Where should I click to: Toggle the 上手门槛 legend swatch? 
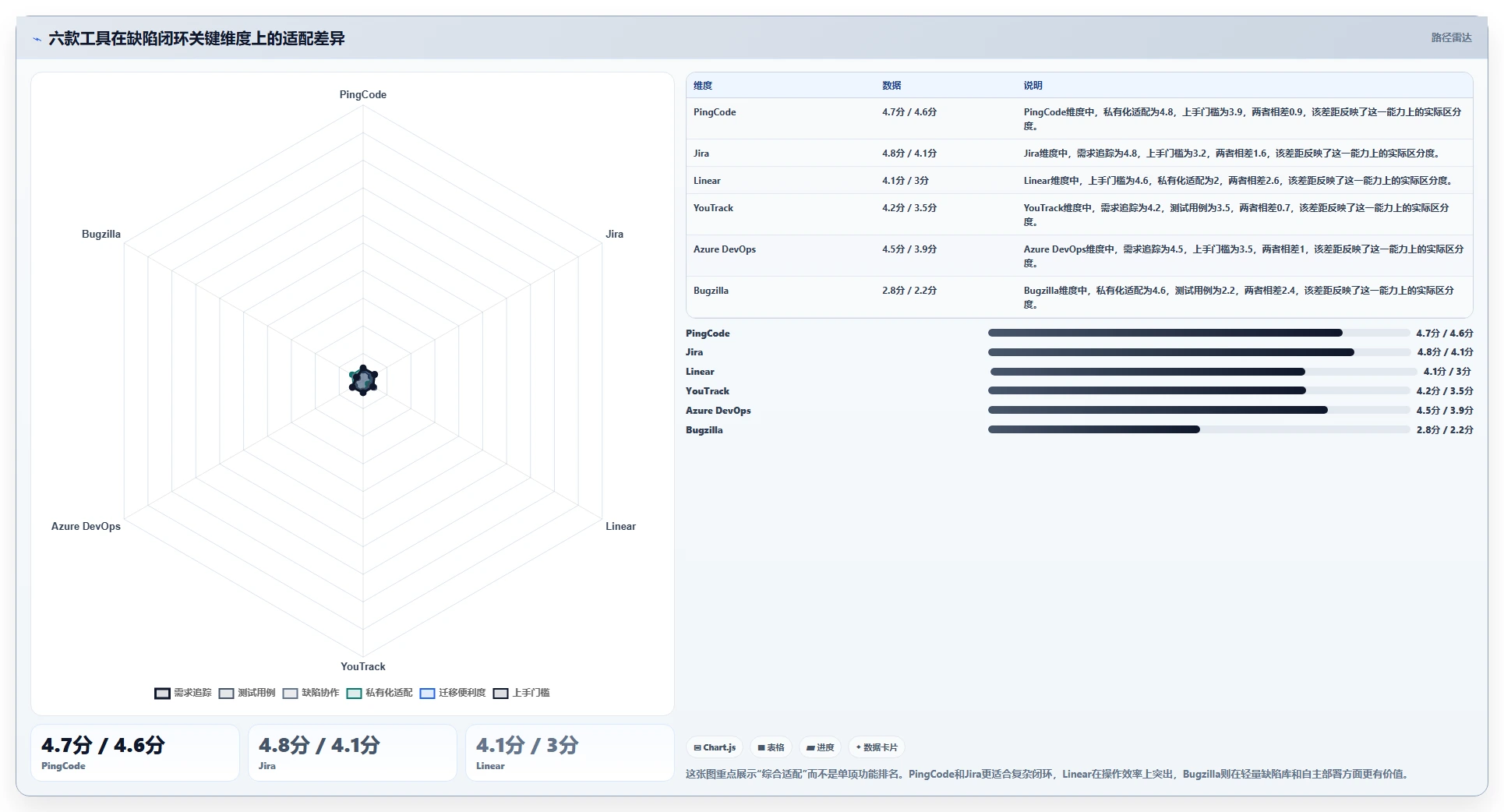[500, 693]
